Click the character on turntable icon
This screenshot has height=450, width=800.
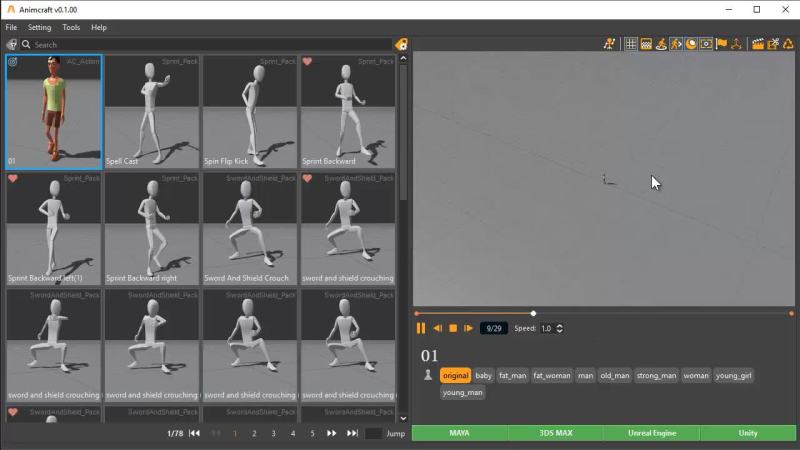pyautogui.click(x=661, y=44)
